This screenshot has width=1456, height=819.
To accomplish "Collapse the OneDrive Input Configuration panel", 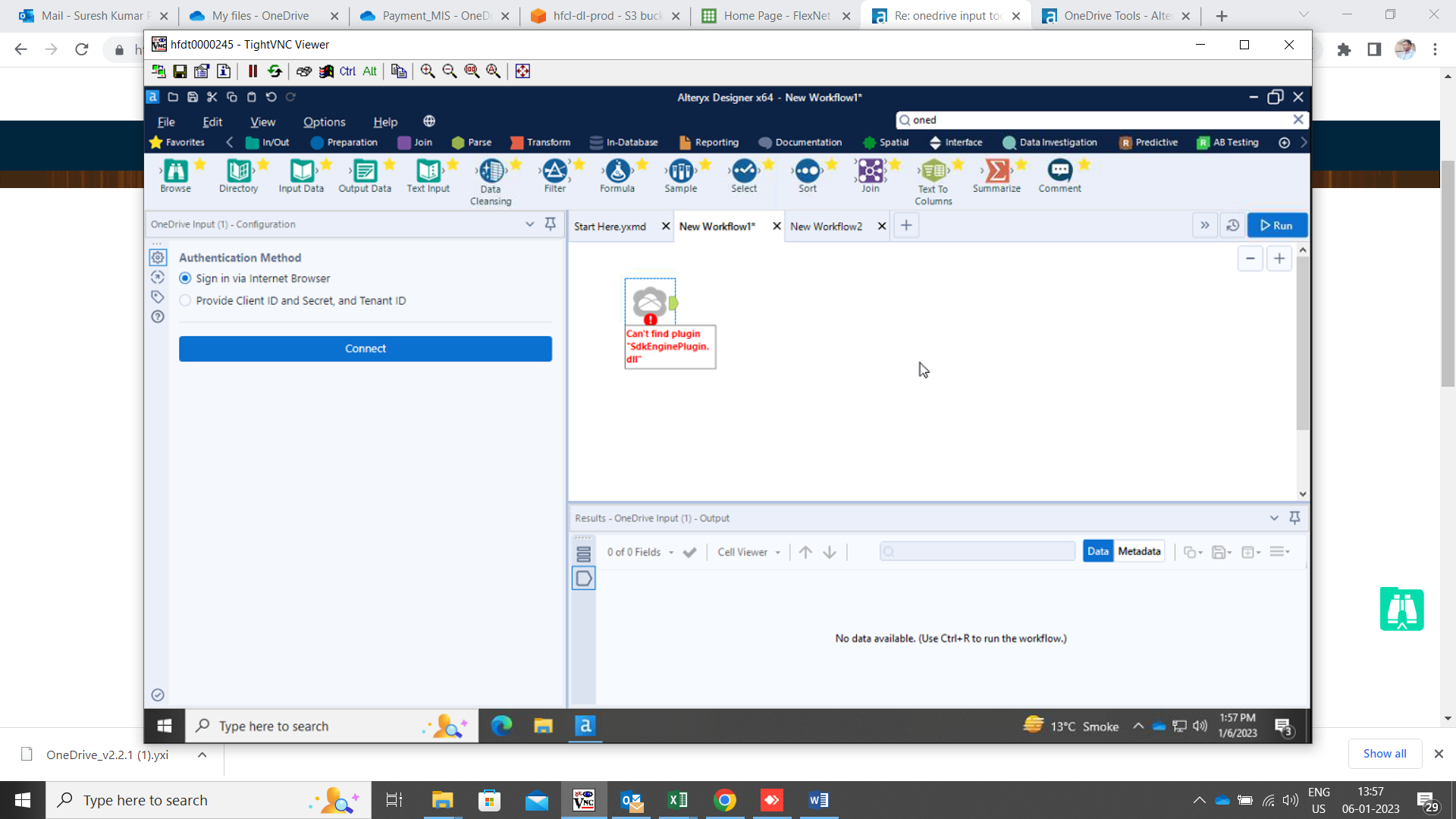I will [x=529, y=224].
